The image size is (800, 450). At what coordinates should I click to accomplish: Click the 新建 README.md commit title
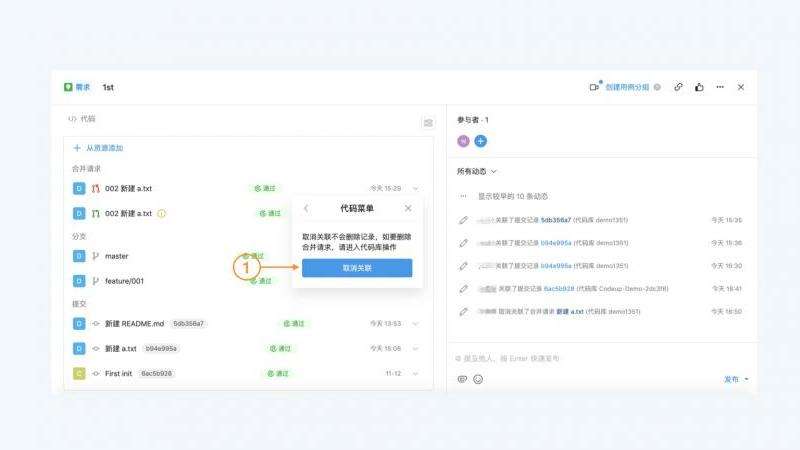coord(135,323)
